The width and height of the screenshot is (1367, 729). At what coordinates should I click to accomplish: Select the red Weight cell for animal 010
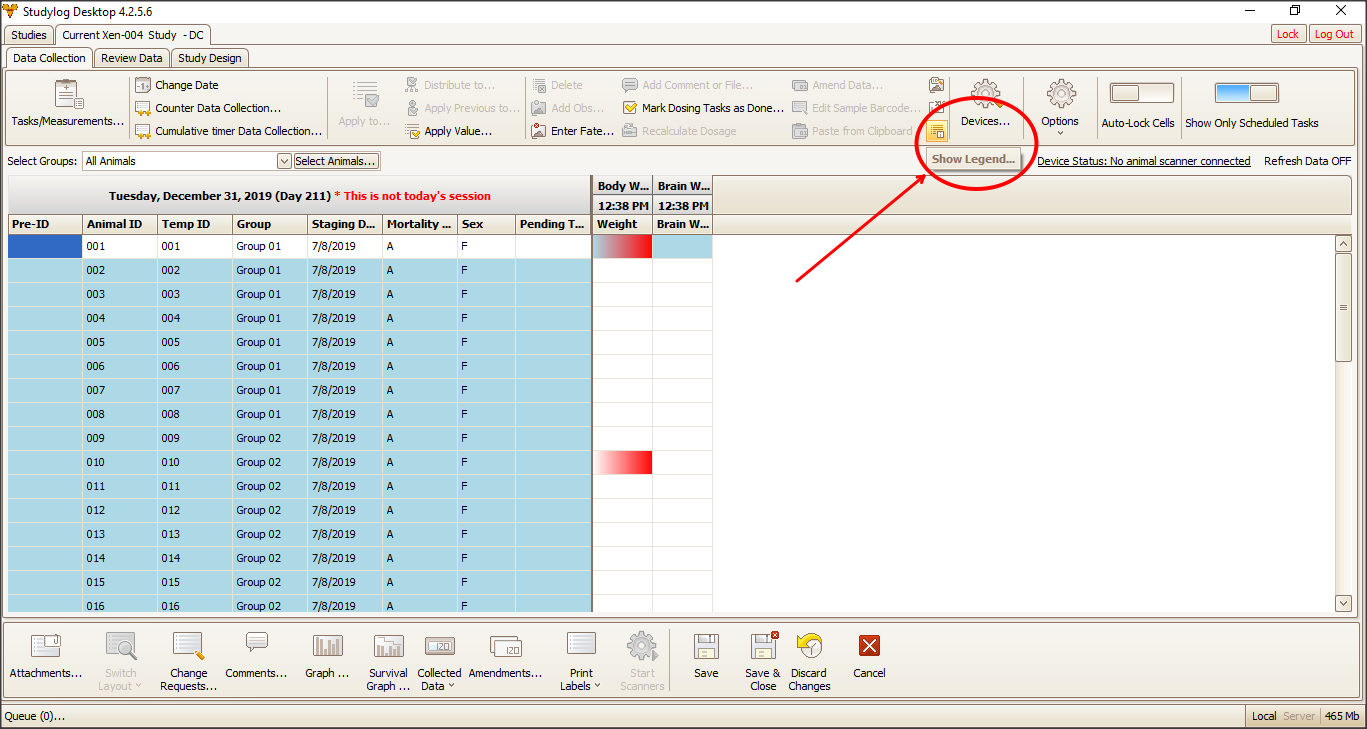pyautogui.click(x=622, y=462)
